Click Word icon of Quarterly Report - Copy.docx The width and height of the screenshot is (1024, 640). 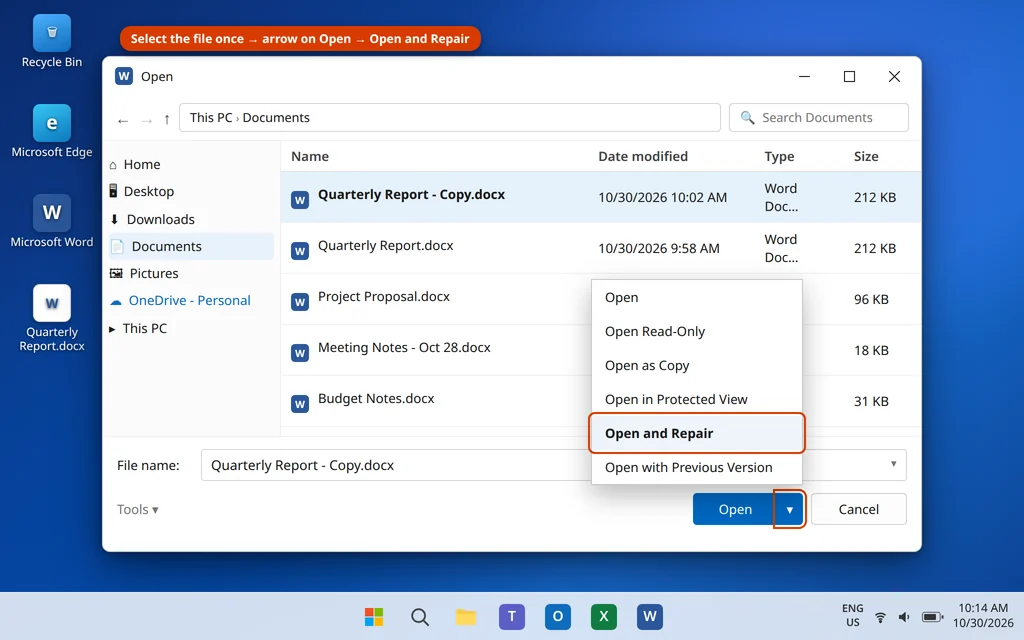point(300,200)
